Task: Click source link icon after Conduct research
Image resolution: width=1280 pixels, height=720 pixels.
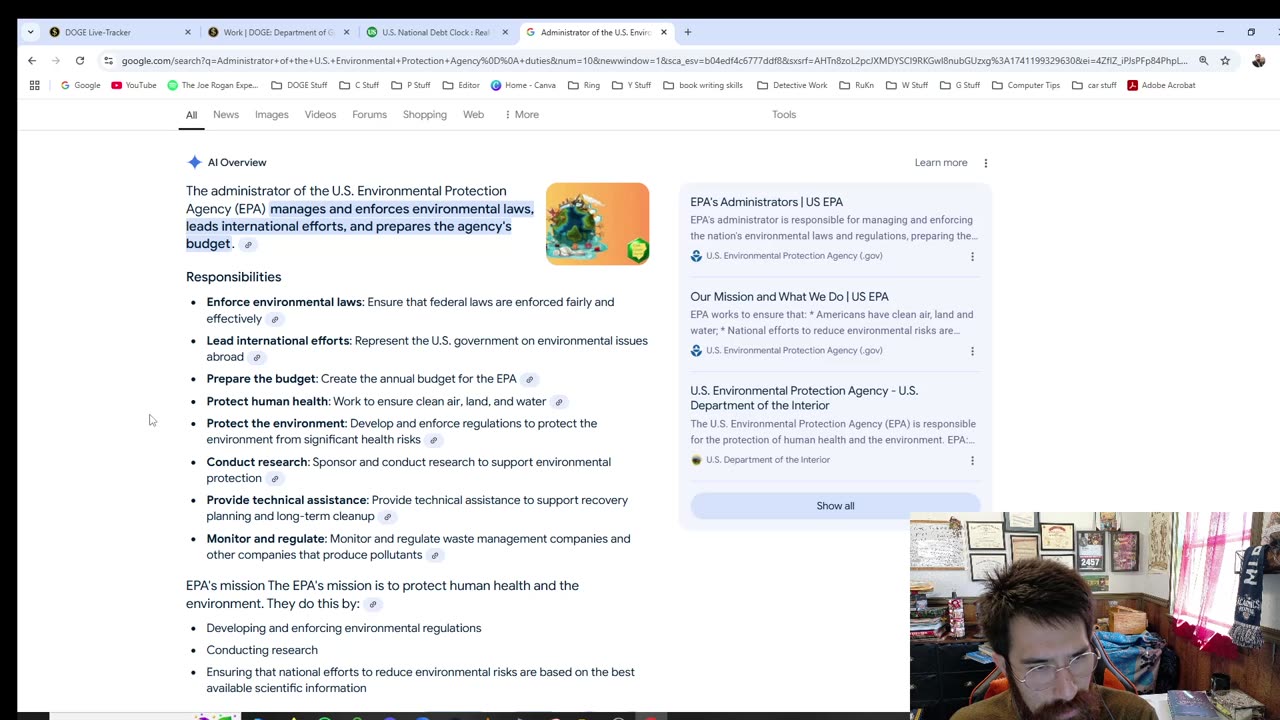Action: coord(275,479)
